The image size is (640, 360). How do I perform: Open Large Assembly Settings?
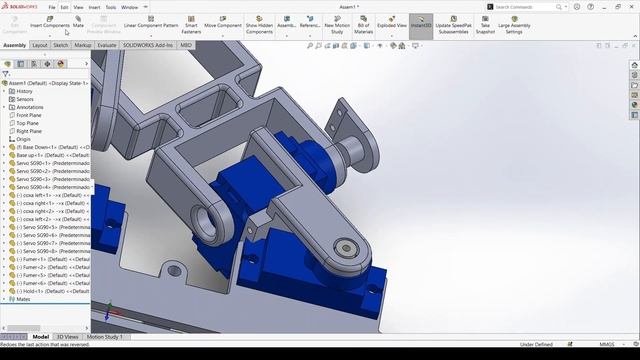(514, 25)
